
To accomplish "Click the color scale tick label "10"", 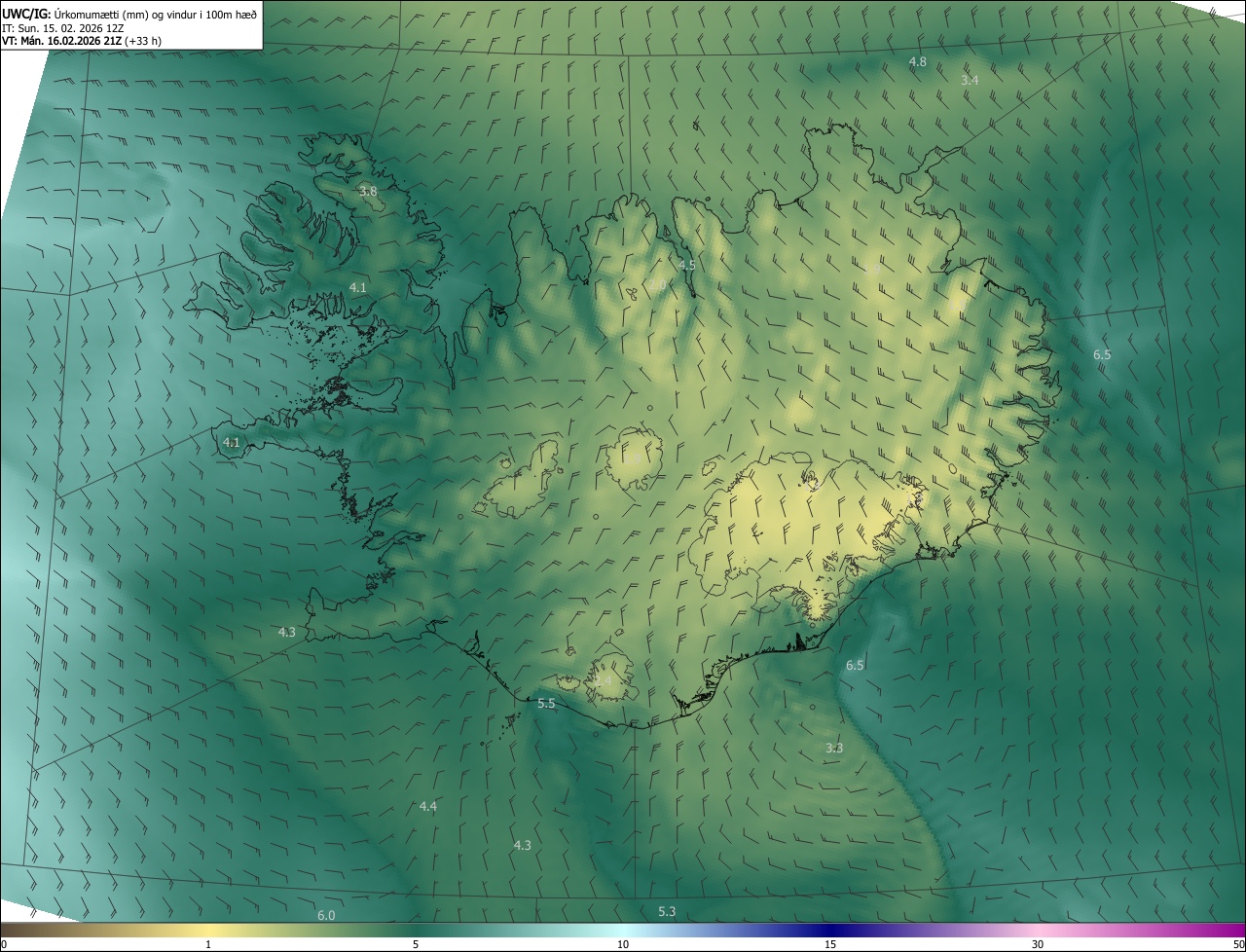I will 623,945.
